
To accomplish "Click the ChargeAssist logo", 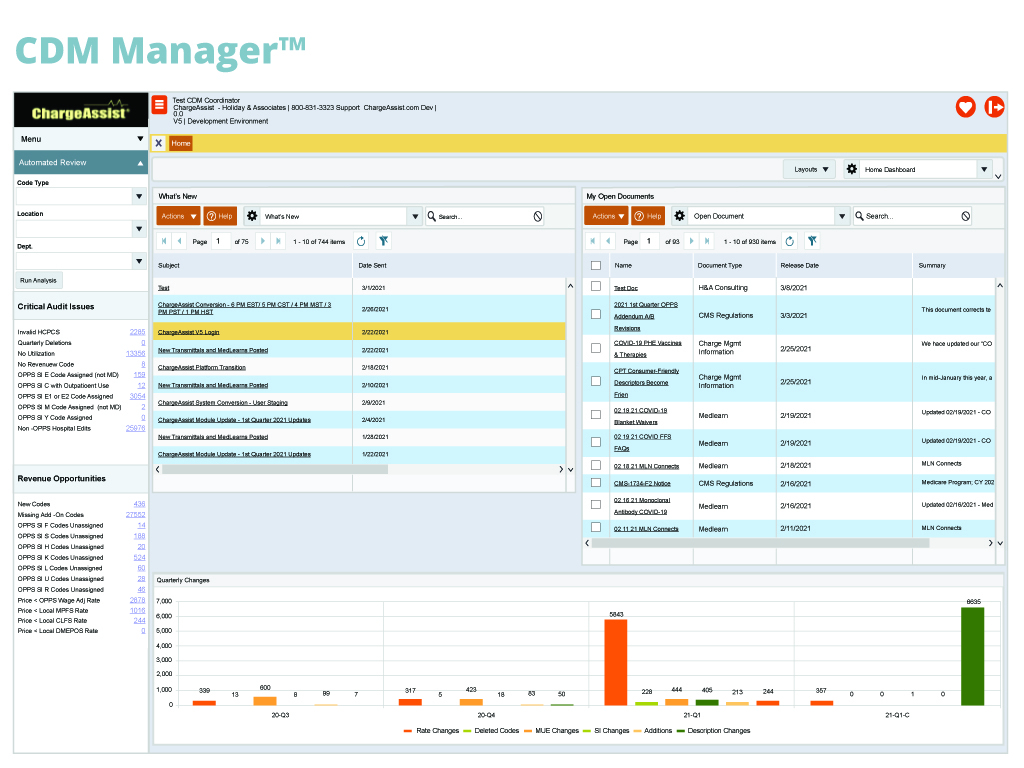I will click(x=81, y=111).
